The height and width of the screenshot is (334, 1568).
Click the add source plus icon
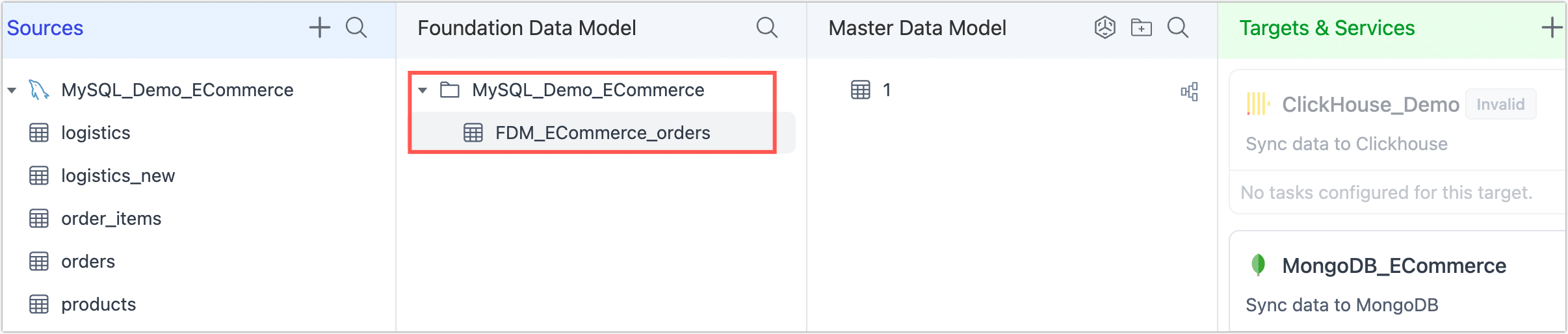(319, 28)
